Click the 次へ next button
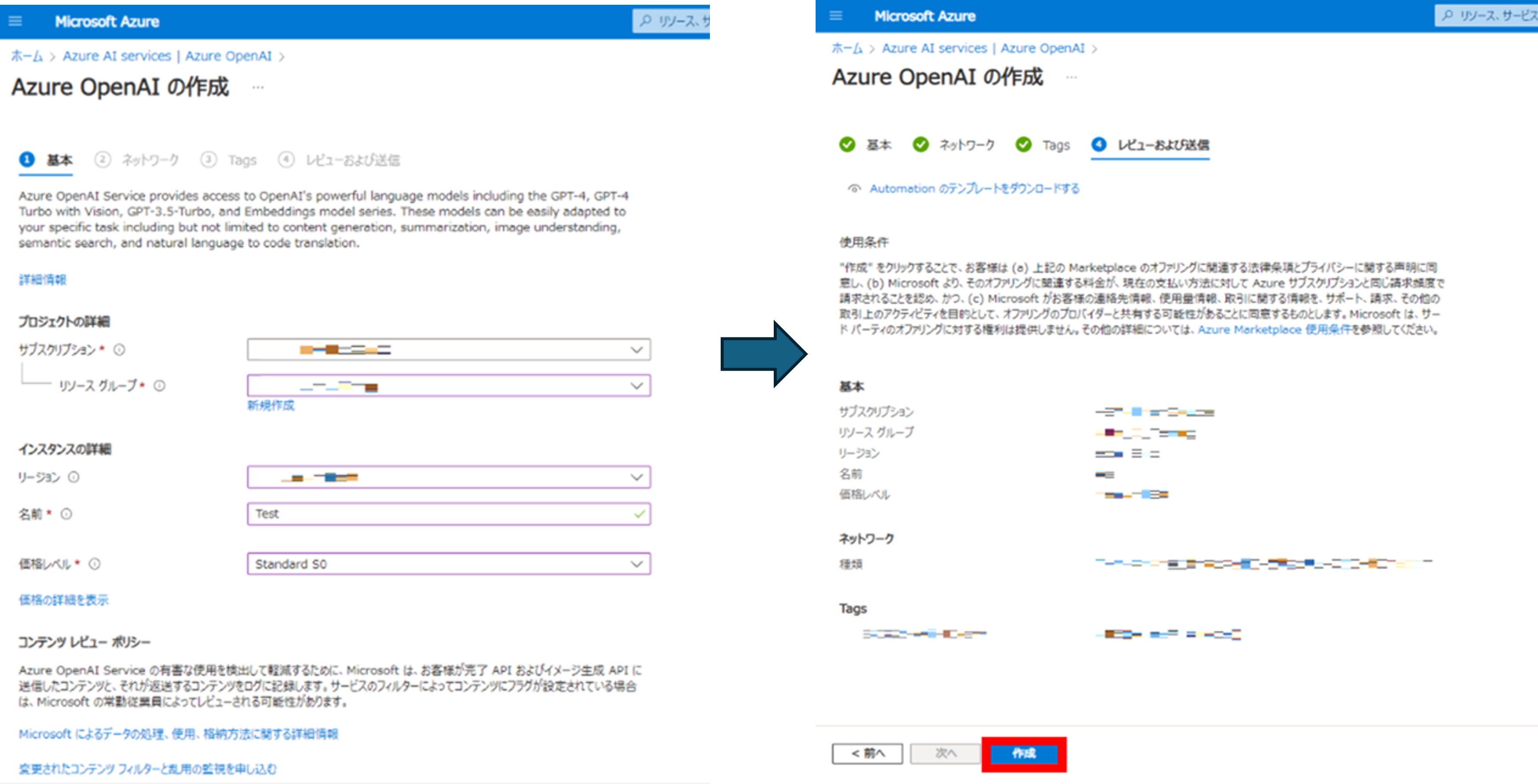The width and height of the screenshot is (1538, 784). point(946,754)
